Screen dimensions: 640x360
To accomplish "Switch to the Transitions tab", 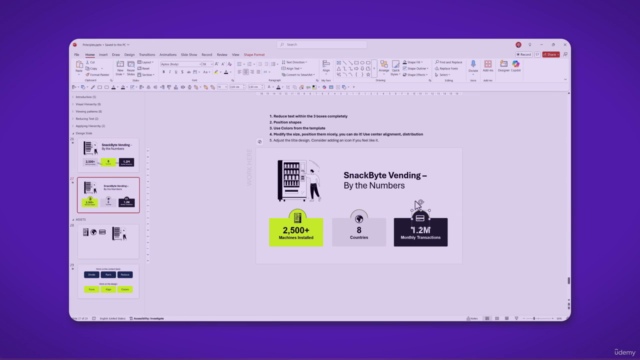I will coord(147,55).
